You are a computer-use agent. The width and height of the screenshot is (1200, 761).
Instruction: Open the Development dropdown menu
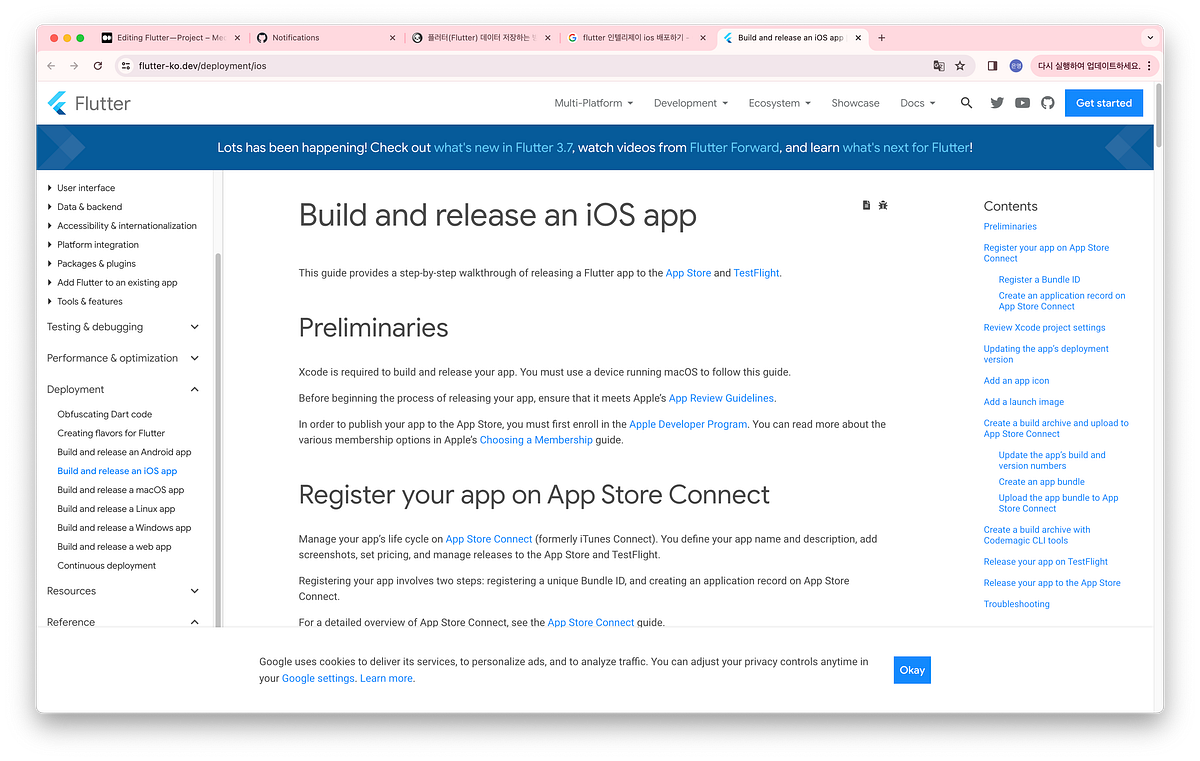click(x=691, y=103)
